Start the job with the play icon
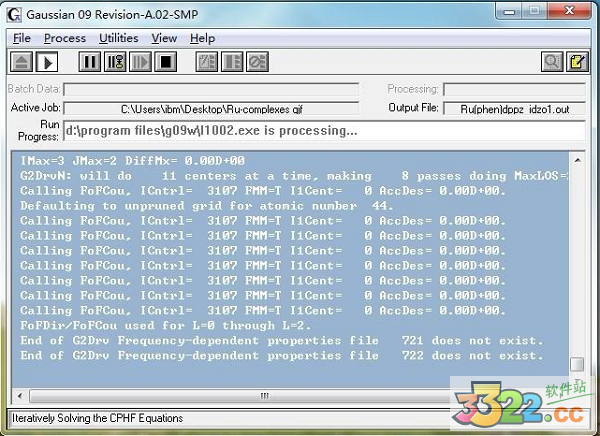This screenshot has width=600, height=436. (x=47, y=62)
